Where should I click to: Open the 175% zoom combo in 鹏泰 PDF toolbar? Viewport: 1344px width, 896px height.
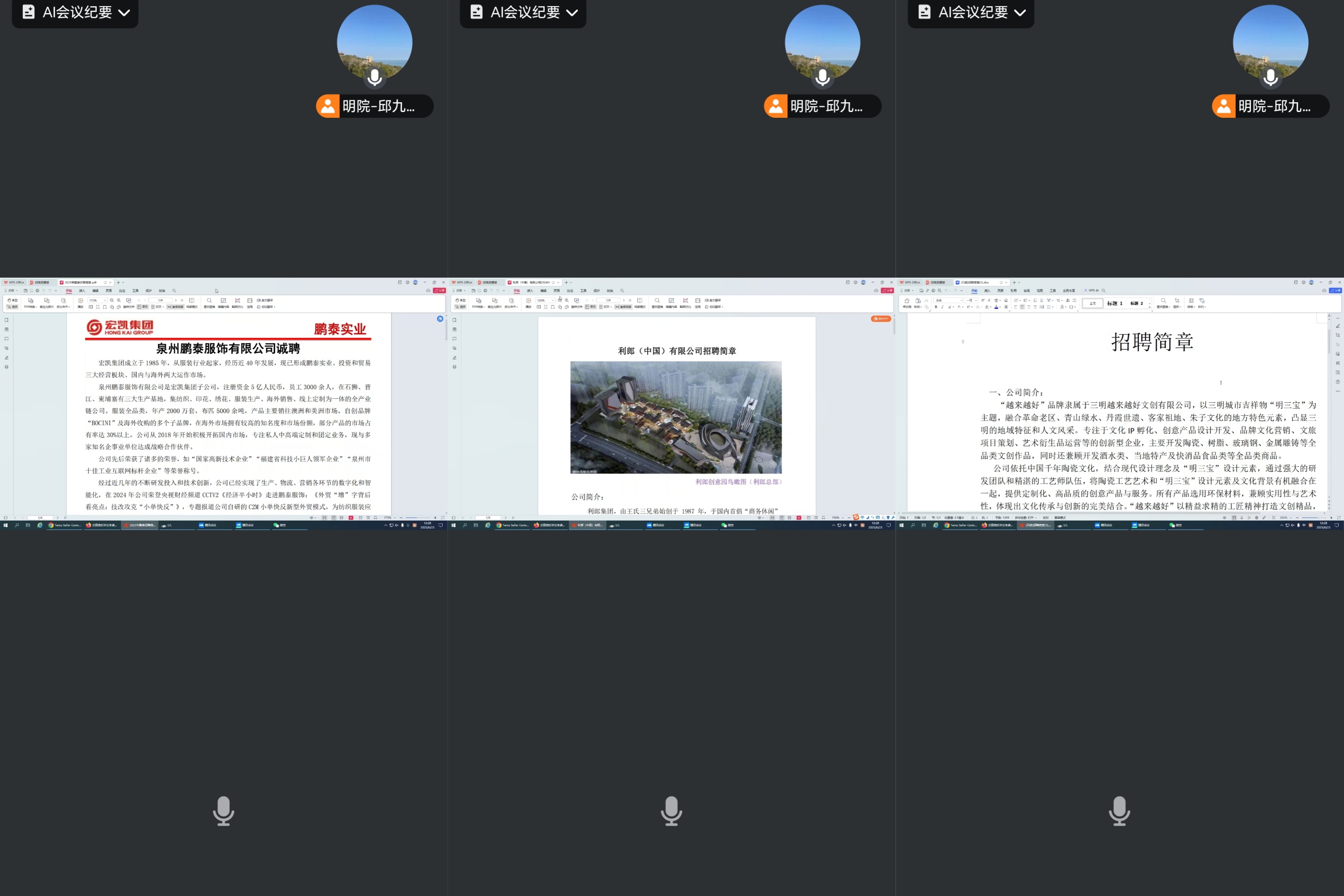105,301
